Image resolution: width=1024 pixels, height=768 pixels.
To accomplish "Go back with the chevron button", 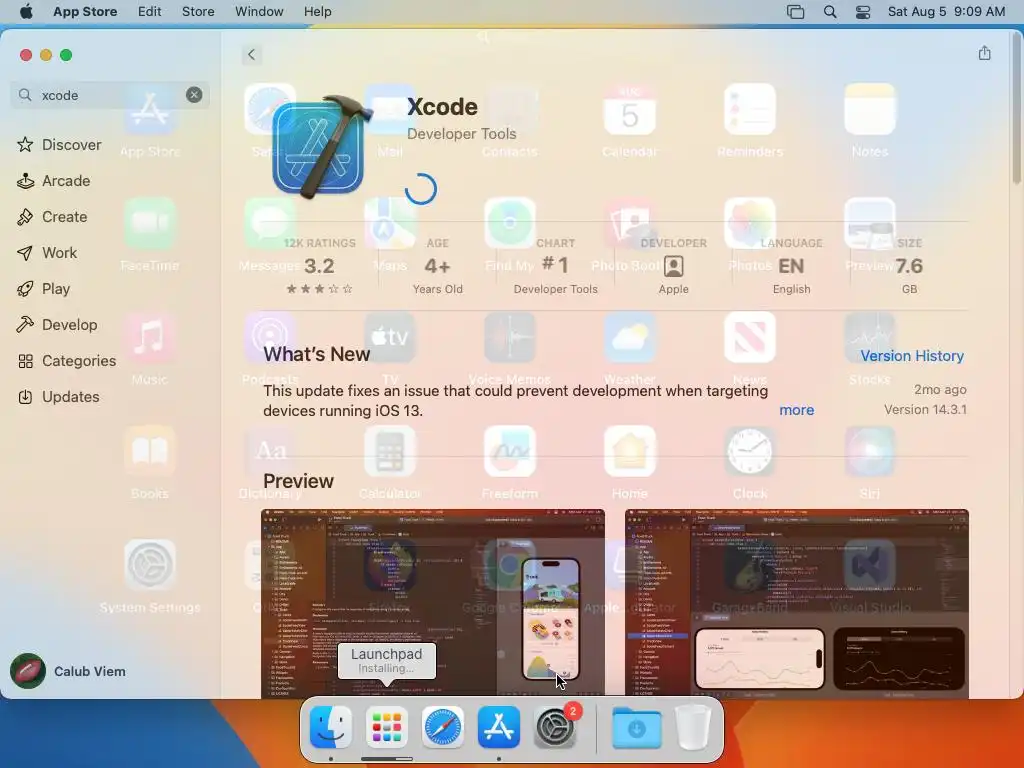I will tap(251, 55).
